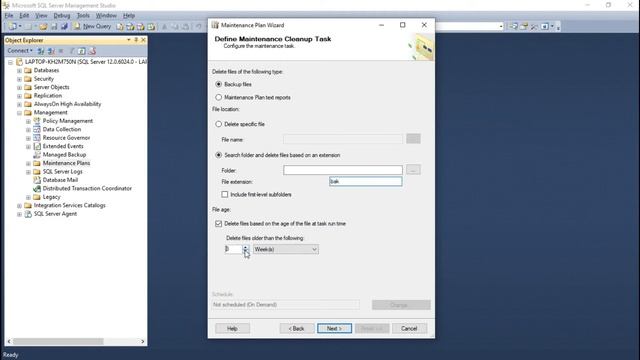Select the Delete specific file radio option
This screenshot has width=640, height=360.
(x=219, y=124)
